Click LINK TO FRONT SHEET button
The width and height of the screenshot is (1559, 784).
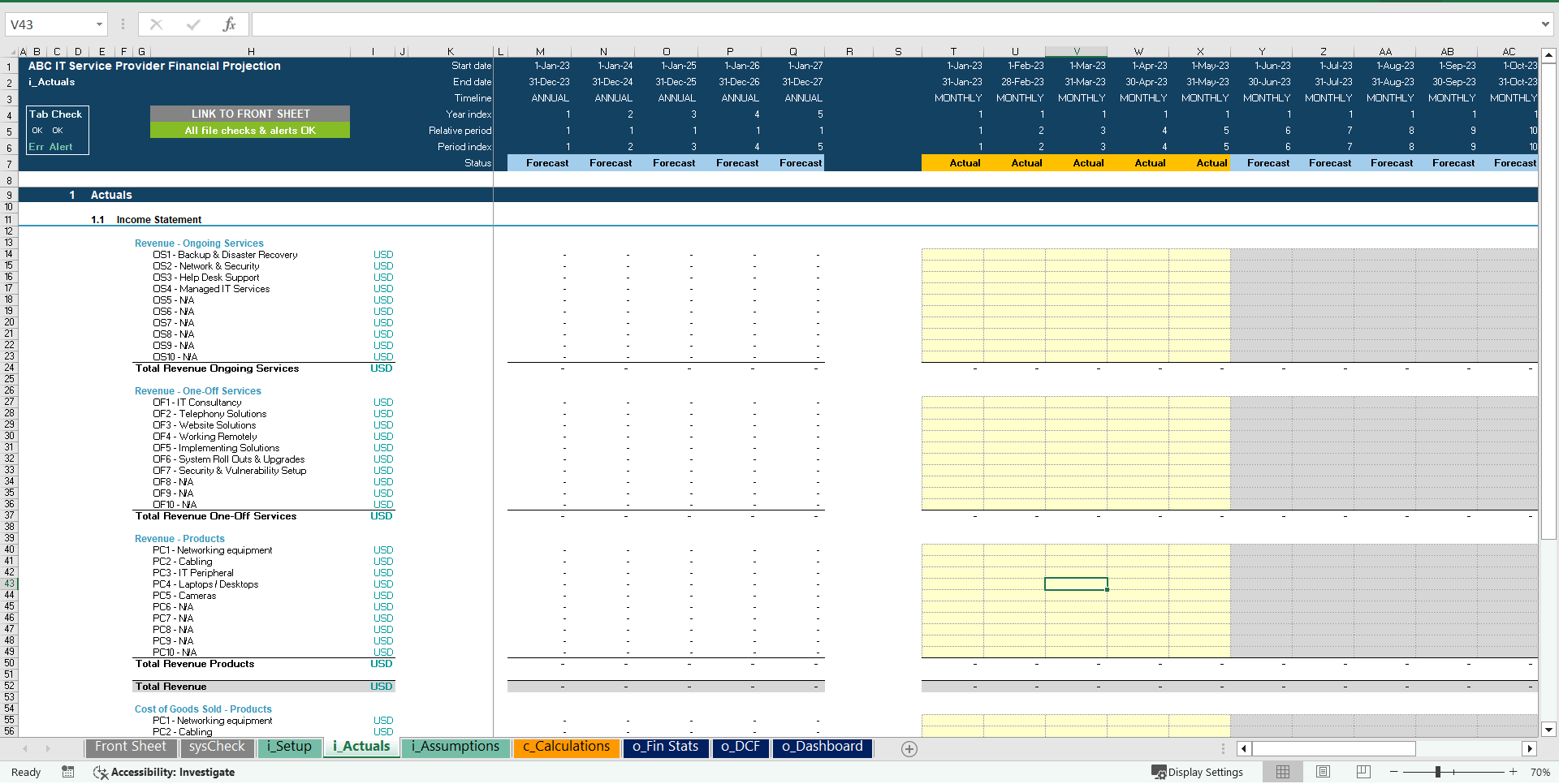coord(250,114)
